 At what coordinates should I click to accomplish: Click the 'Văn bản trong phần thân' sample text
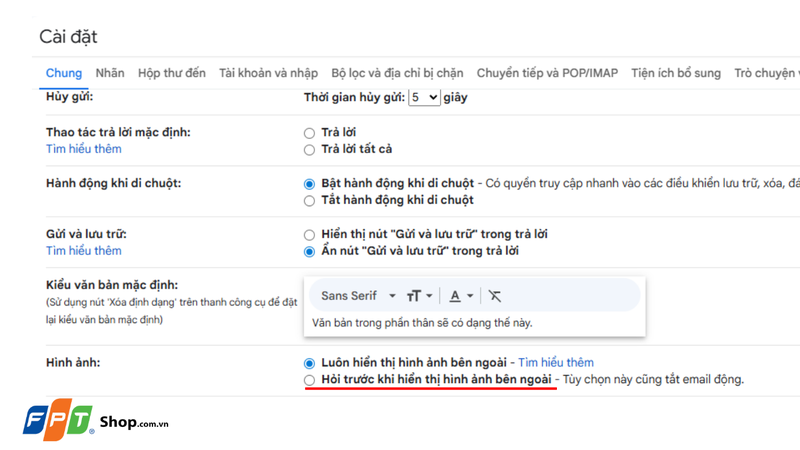click(422, 323)
